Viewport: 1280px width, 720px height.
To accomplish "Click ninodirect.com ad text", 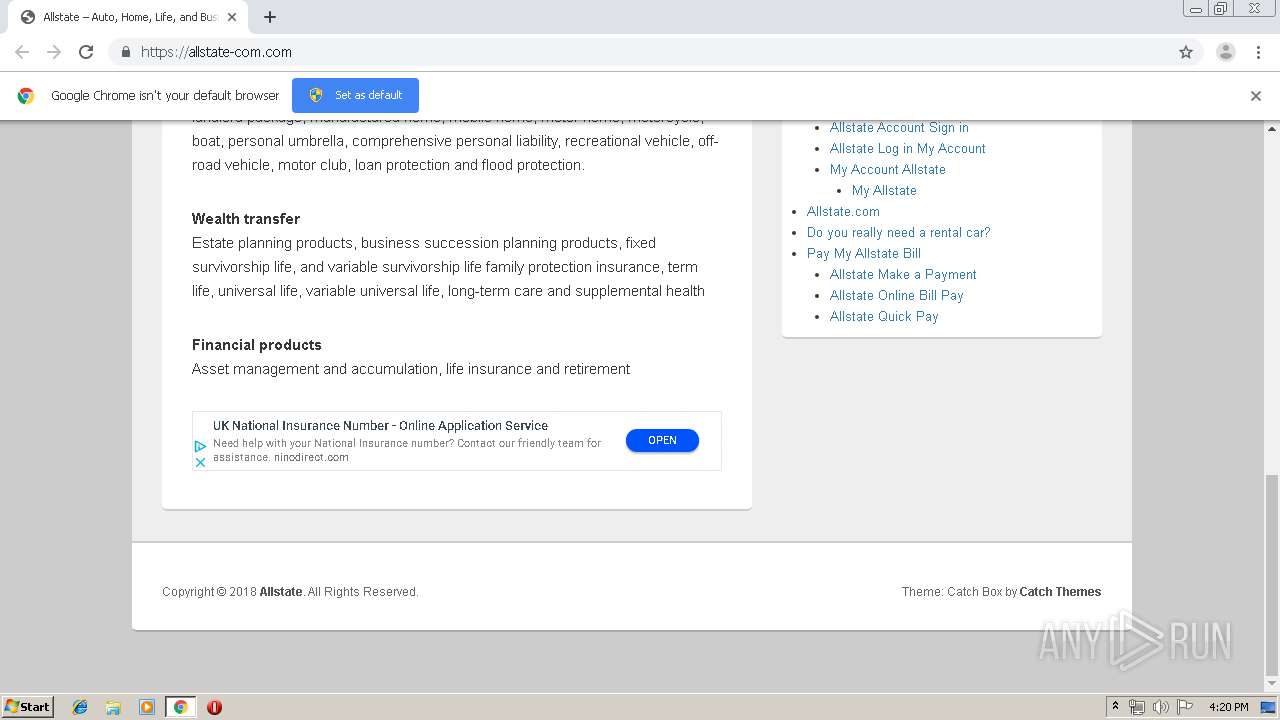I will (311, 457).
